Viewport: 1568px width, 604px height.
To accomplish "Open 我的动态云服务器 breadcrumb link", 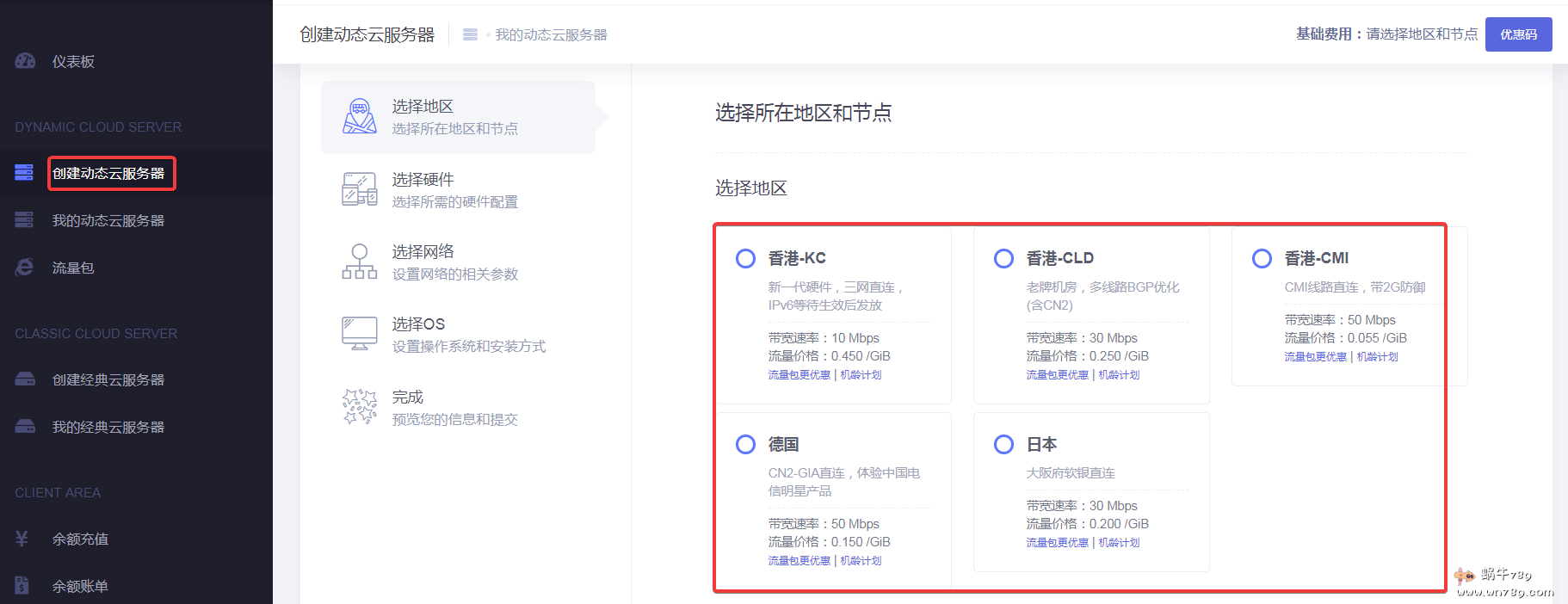I will [x=551, y=34].
